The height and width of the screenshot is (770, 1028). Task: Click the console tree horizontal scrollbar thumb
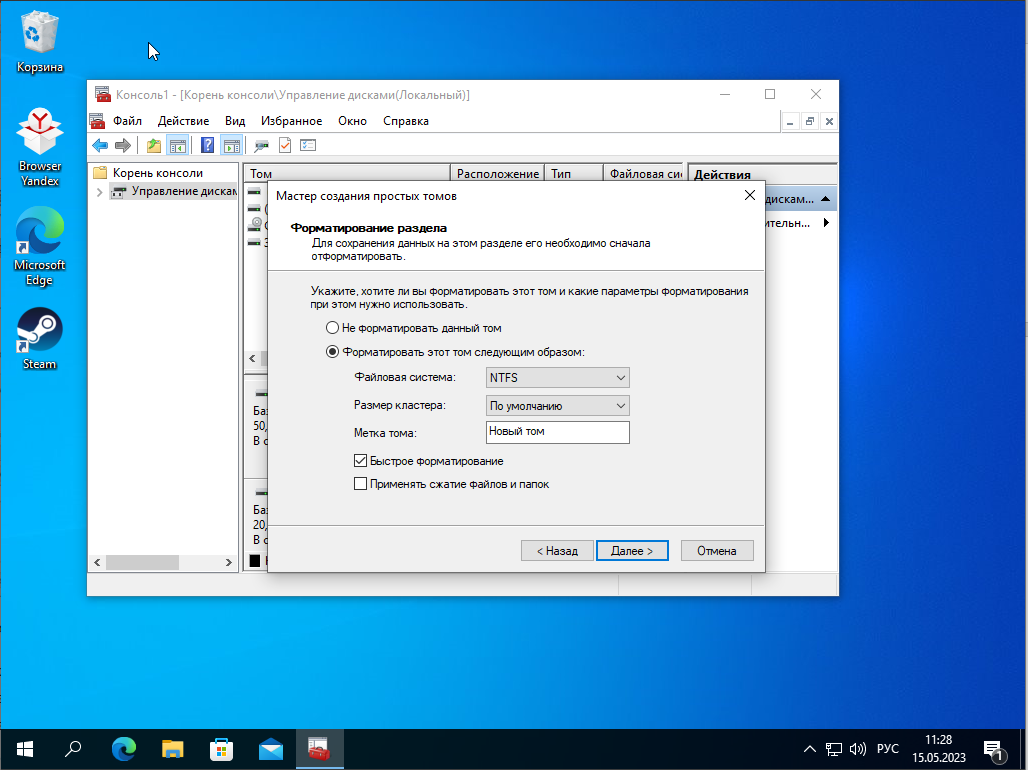click(x=142, y=563)
